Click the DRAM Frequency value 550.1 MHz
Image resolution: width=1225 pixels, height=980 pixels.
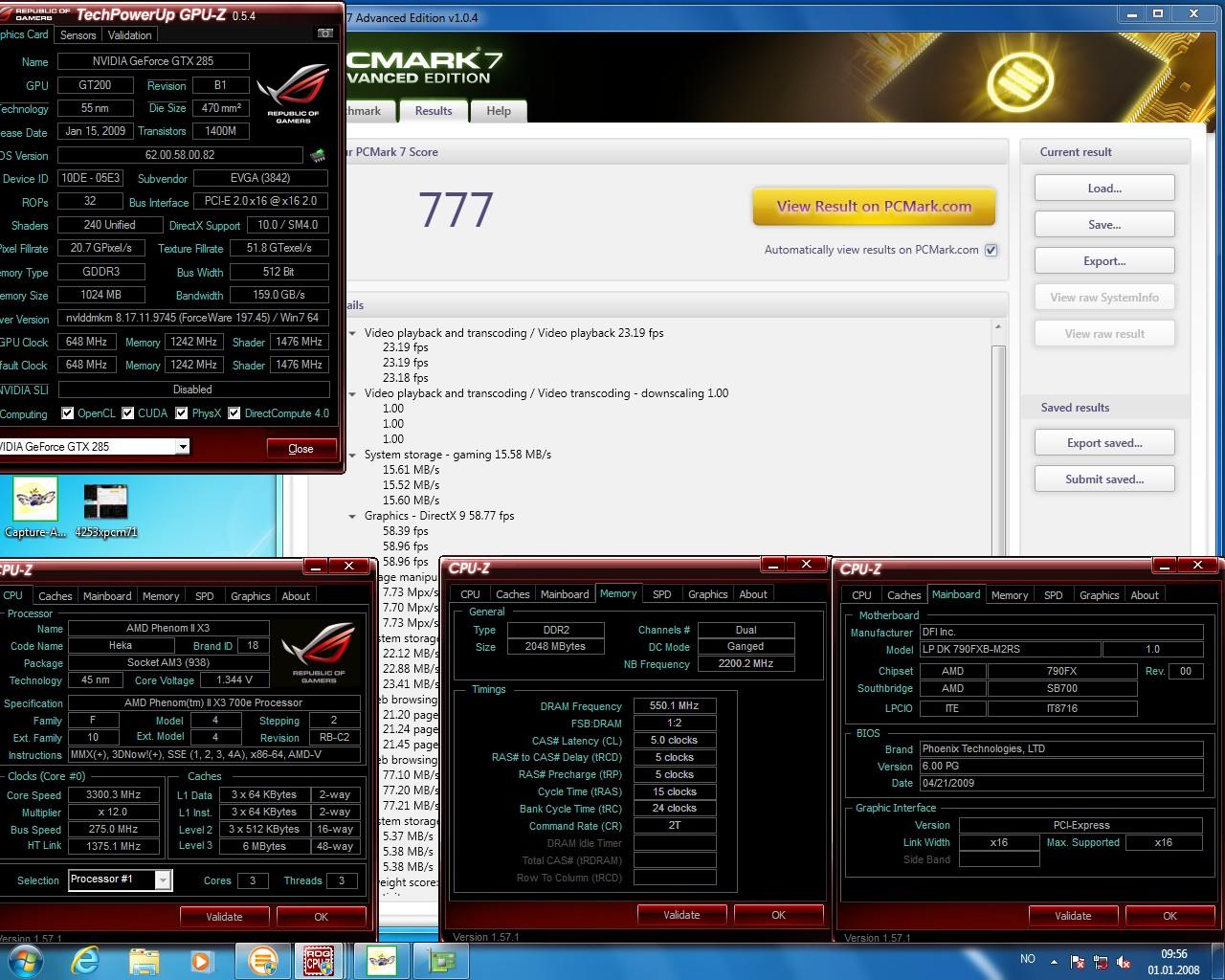tap(675, 706)
